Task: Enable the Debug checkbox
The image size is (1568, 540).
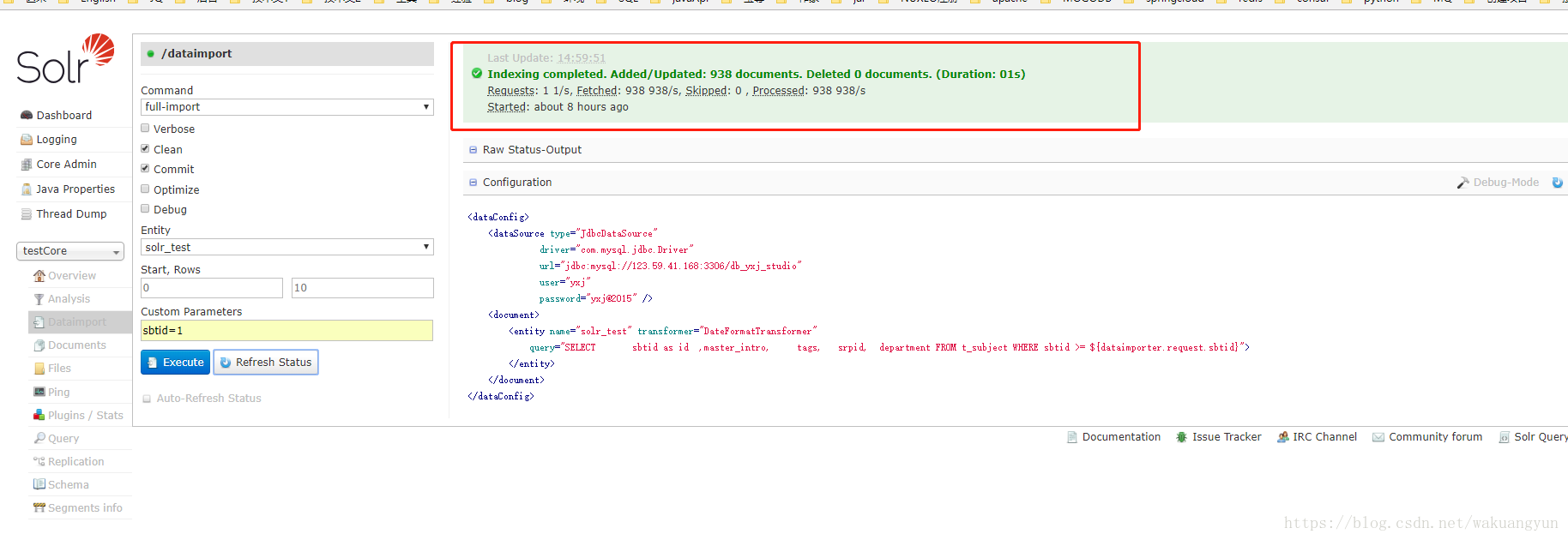Action: (x=145, y=209)
